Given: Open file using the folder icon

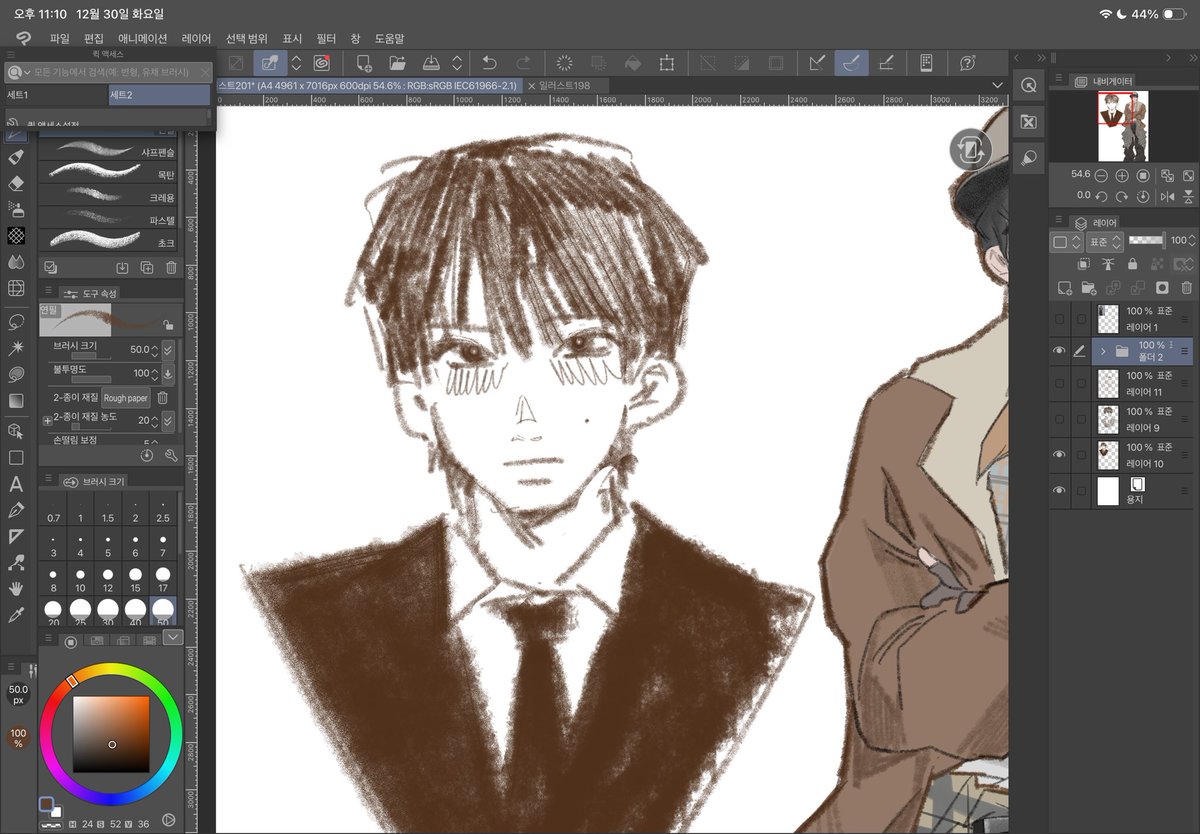Looking at the screenshot, I should (x=398, y=63).
